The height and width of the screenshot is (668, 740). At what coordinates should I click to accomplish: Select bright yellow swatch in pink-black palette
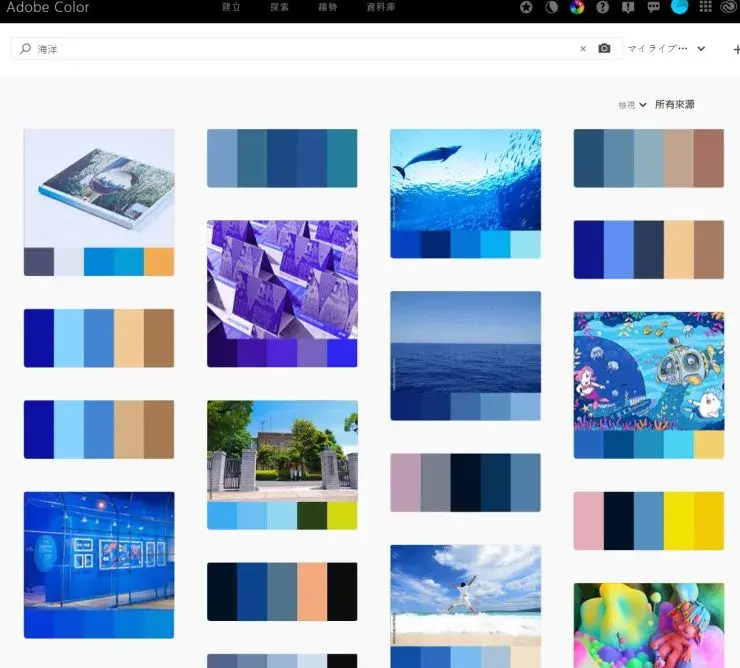[x=679, y=521]
